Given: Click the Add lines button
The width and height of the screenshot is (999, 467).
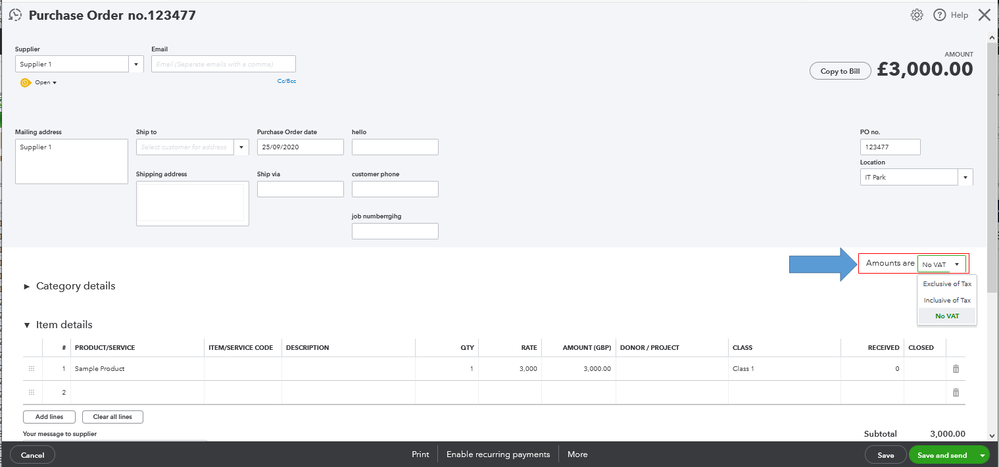Looking at the screenshot, I should (x=49, y=417).
